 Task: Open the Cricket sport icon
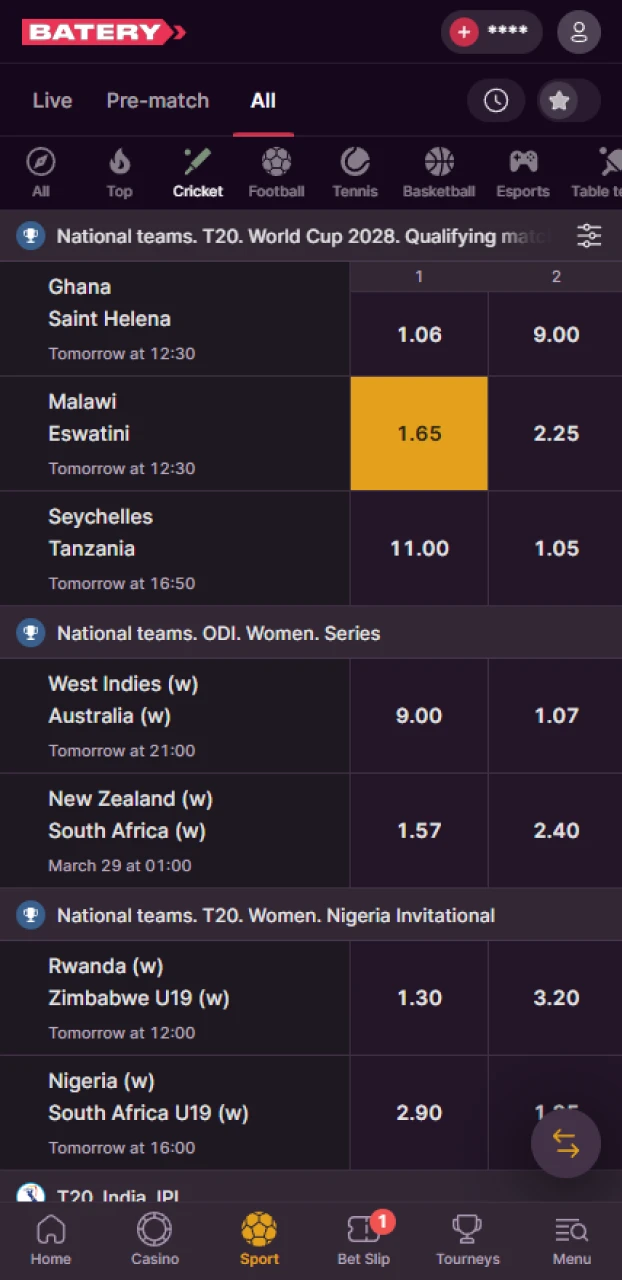(x=197, y=165)
